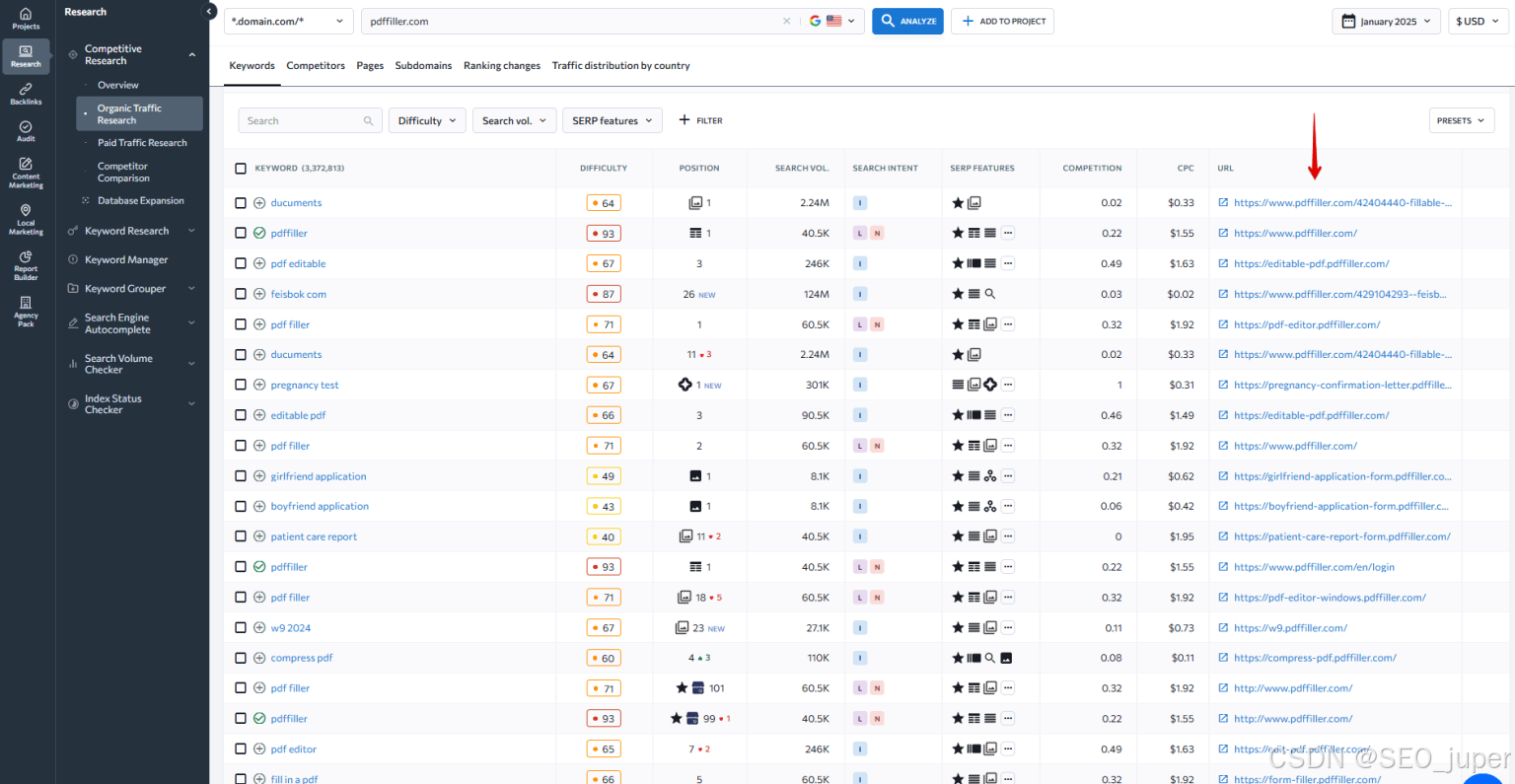
Task: Open external link icon for editable-pdf.pdffiller.com
Action: click(x=1223, y=263)
